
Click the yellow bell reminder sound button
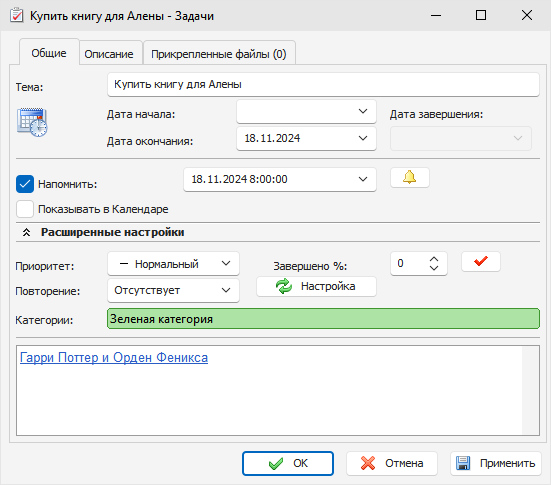pyautogui.click(x=409, y=177)
